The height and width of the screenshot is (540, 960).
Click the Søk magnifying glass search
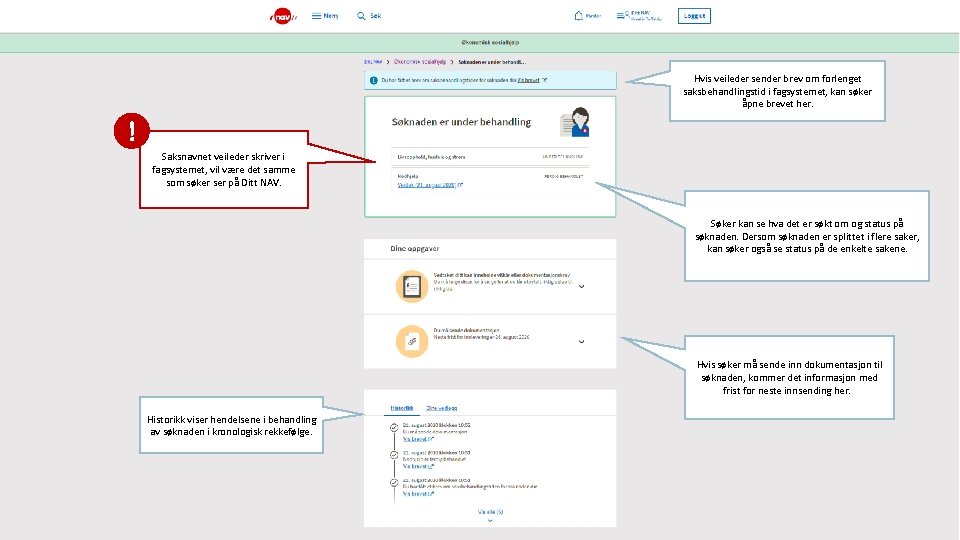(369, 16)
